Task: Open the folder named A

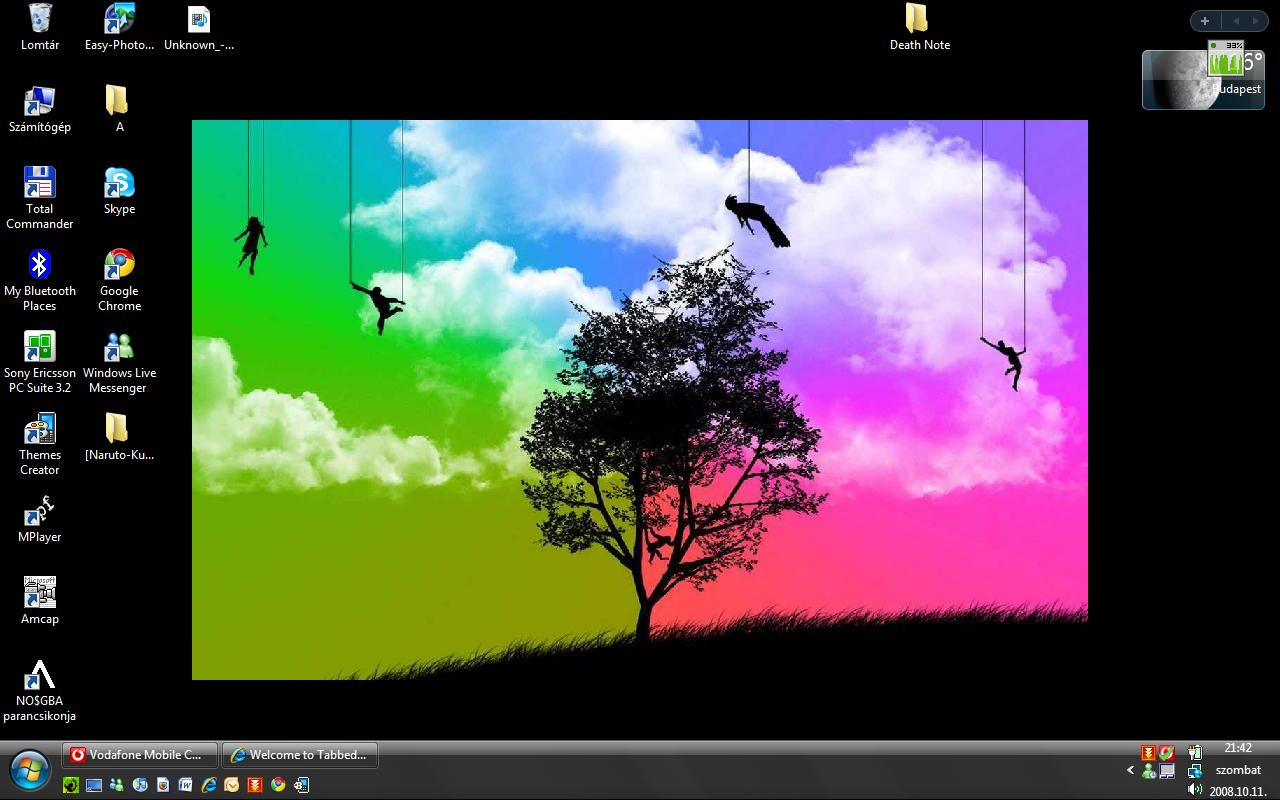Action: click(118, 109)
